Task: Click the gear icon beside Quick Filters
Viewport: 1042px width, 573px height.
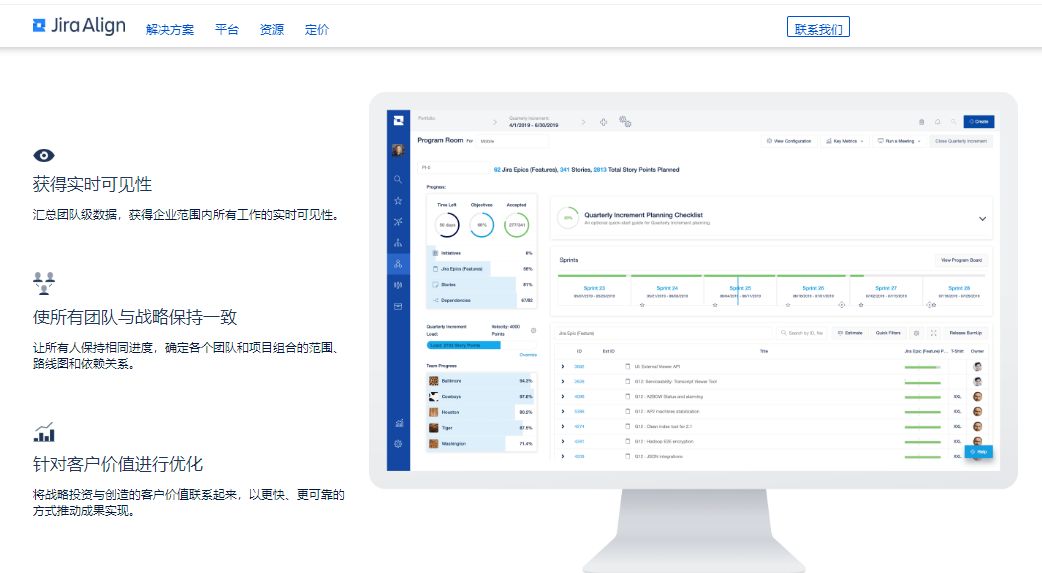Action: (x=916, y=333)
